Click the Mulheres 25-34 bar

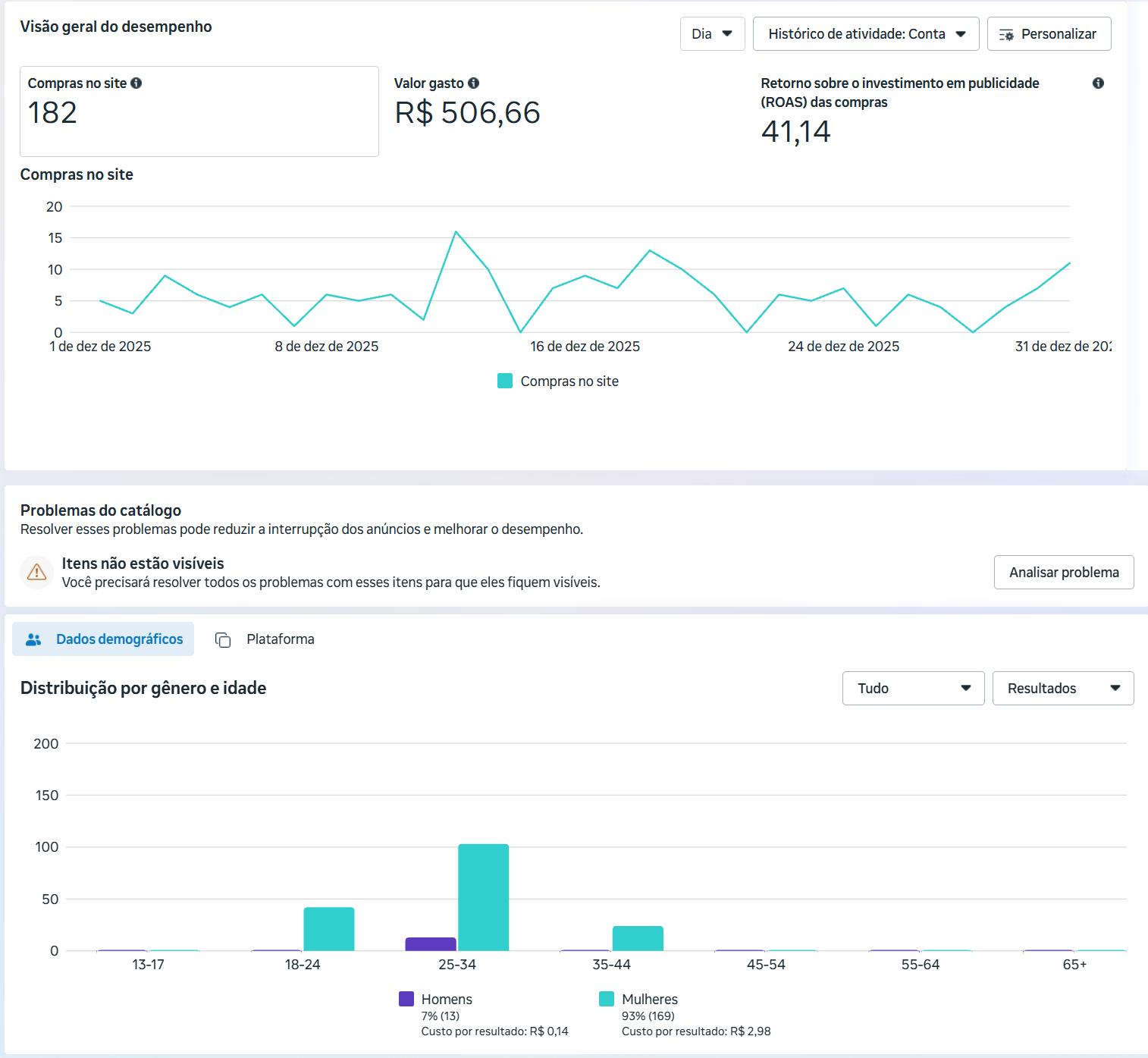tap(484, 897)
